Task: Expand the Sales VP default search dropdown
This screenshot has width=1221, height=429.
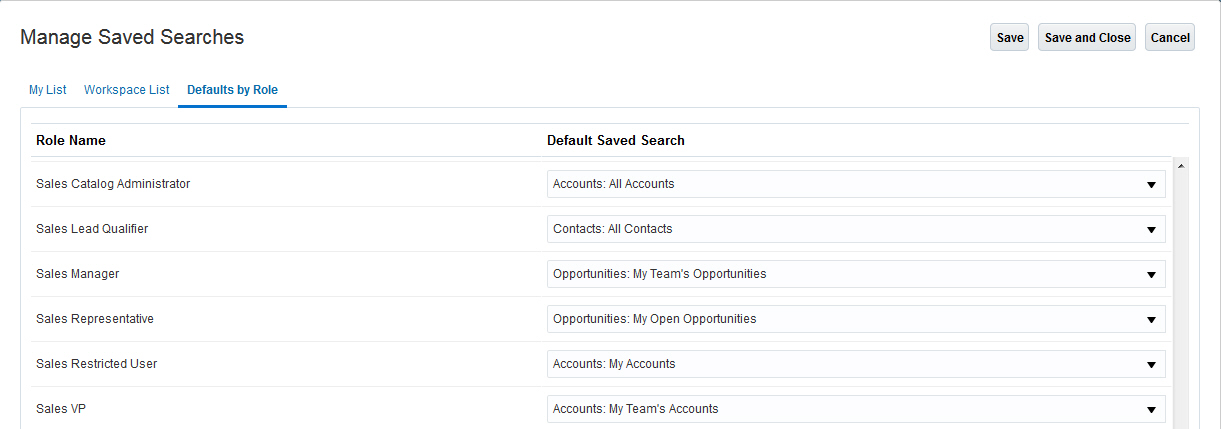Action: click(x=856, y=409)
